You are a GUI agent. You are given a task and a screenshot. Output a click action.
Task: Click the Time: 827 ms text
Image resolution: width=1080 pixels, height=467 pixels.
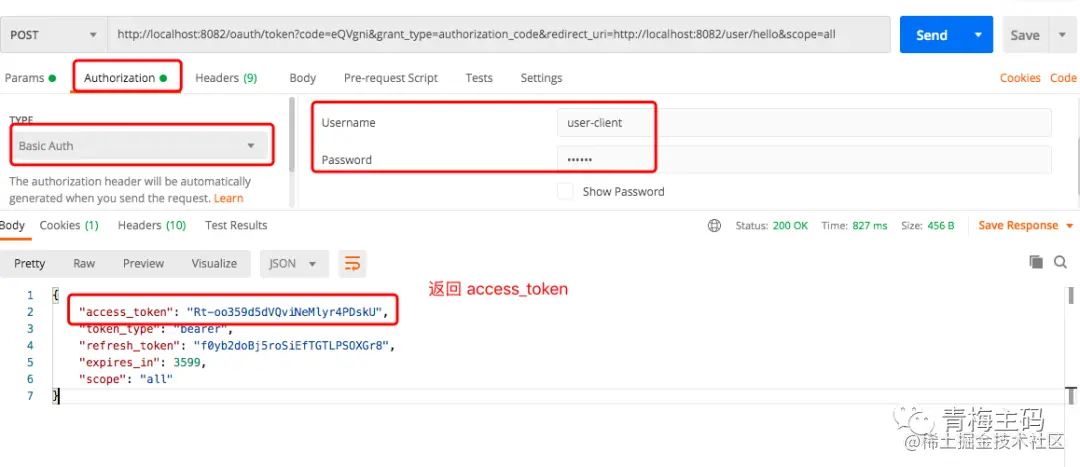tap(854, 225)
